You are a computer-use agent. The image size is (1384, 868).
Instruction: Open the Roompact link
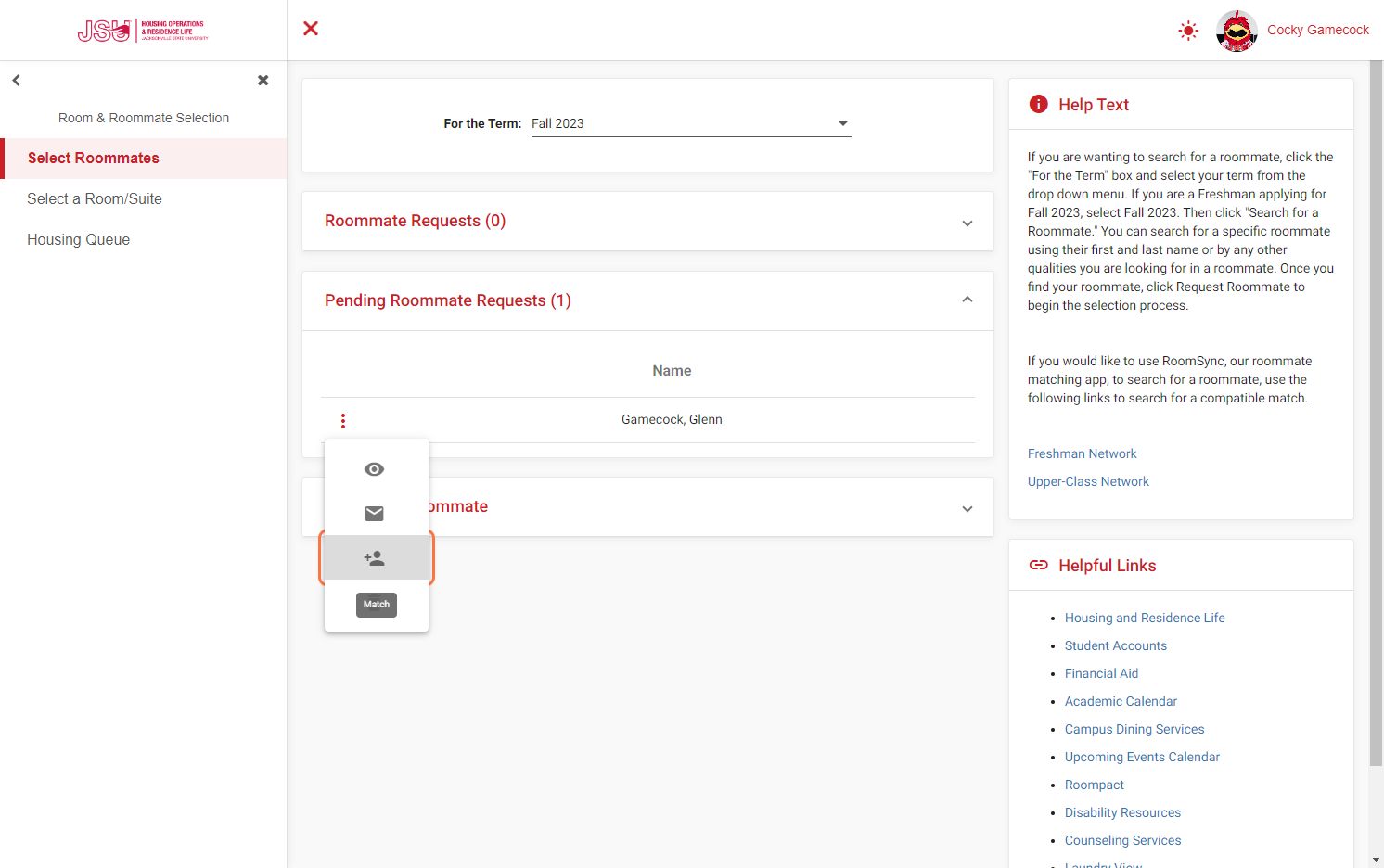1095,785
